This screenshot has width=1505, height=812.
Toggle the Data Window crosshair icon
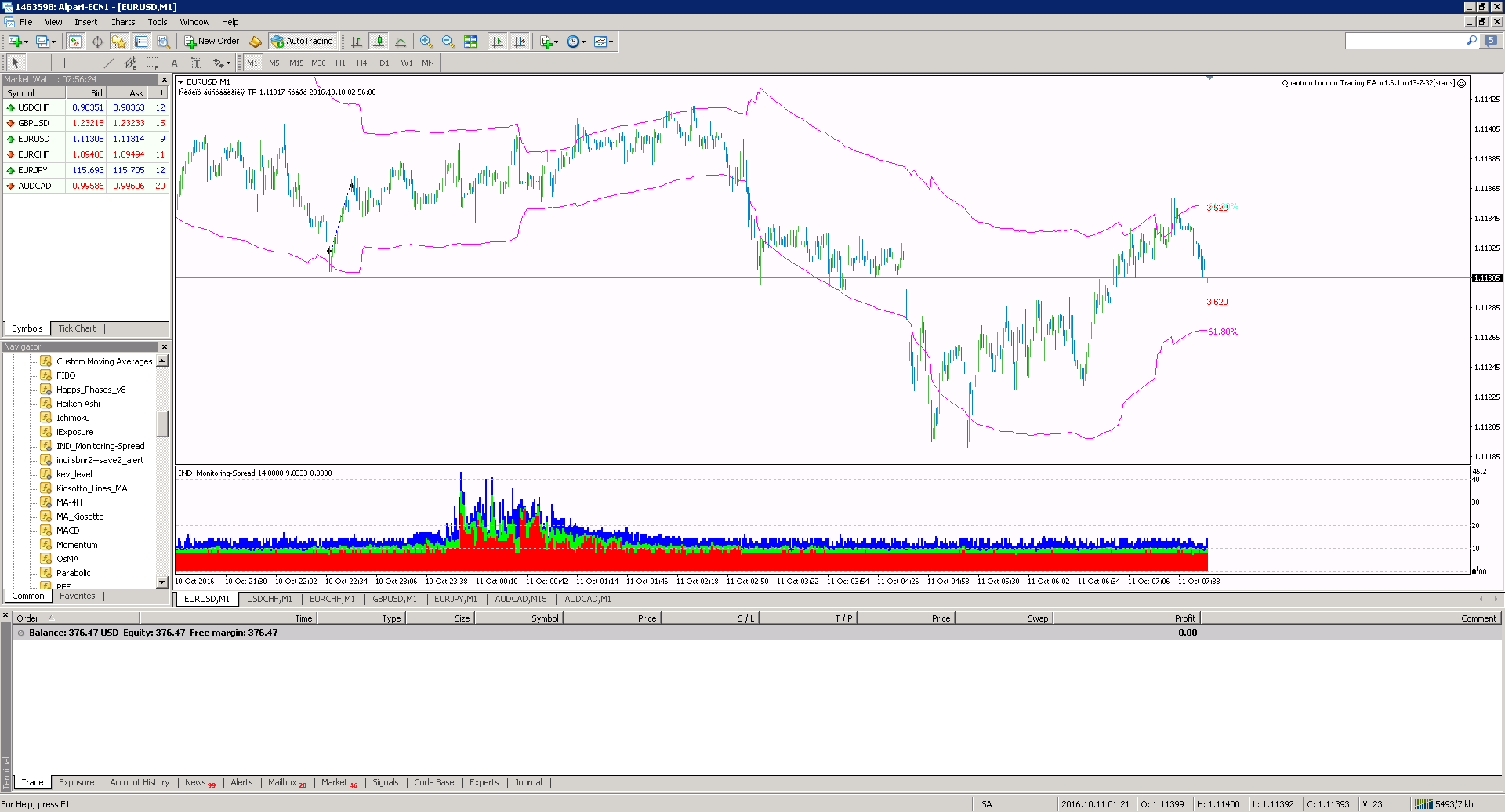[x=97, y=42]
